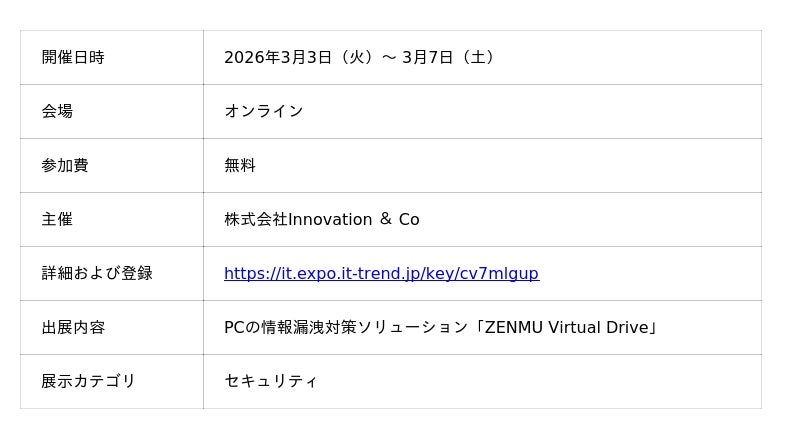Click the 開催日時 header cell
The height and width of the screenshot is (439, 800).
point(73,57)
